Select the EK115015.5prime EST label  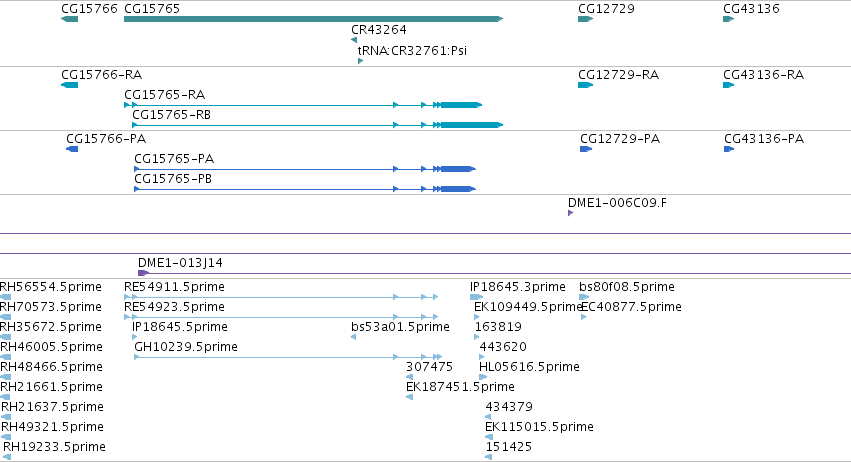click(539, 427)
